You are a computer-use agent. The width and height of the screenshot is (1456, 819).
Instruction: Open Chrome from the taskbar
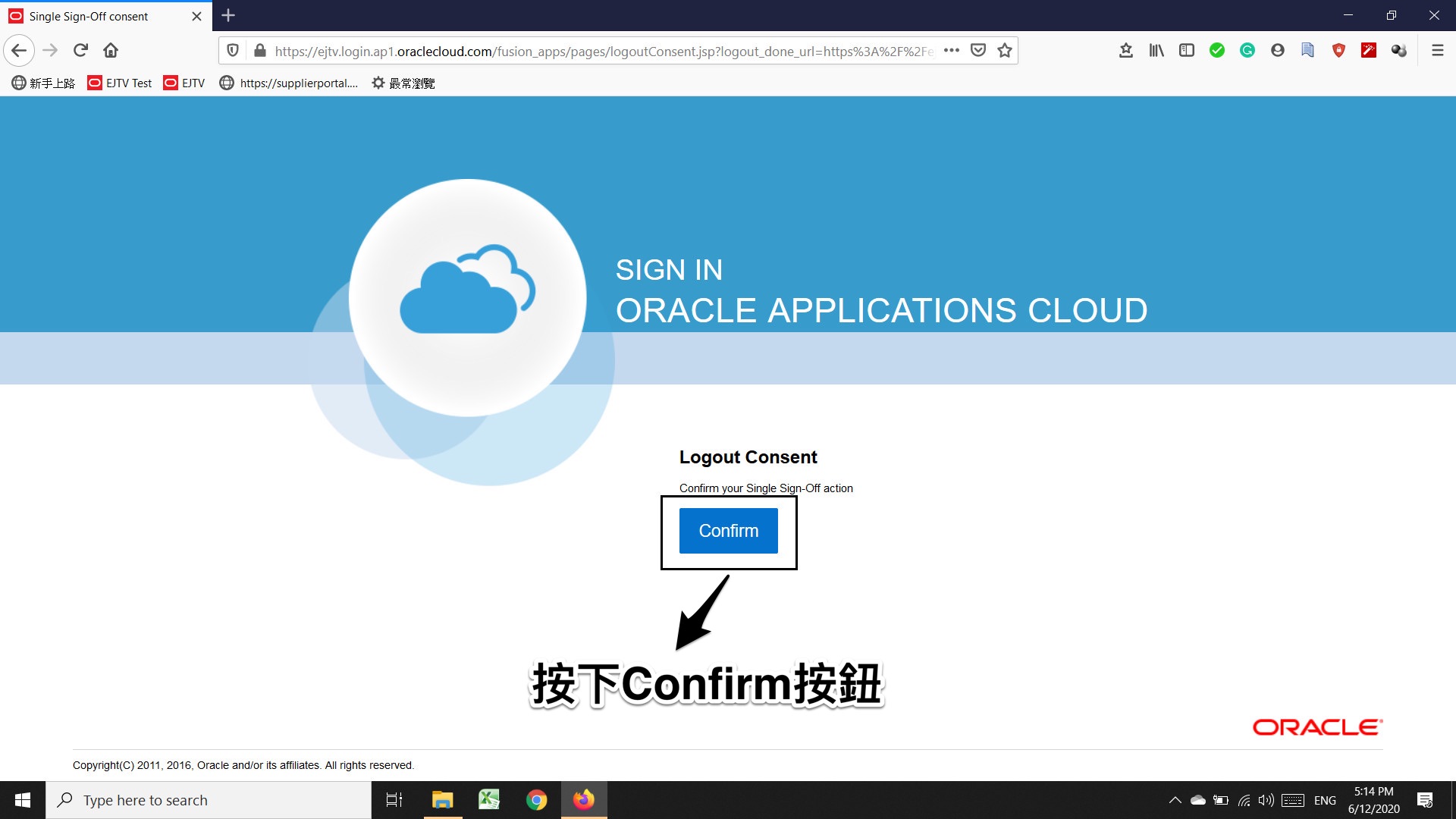click(x=536, y=800)
